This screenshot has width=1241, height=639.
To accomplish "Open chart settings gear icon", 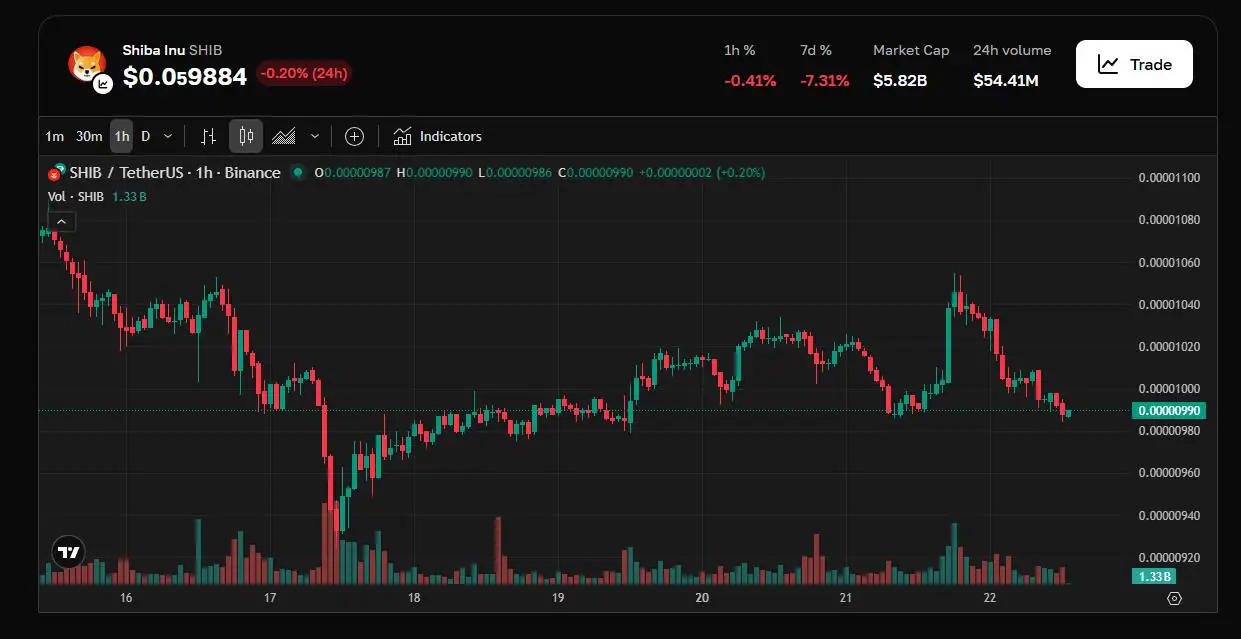I will [1174, 598].
